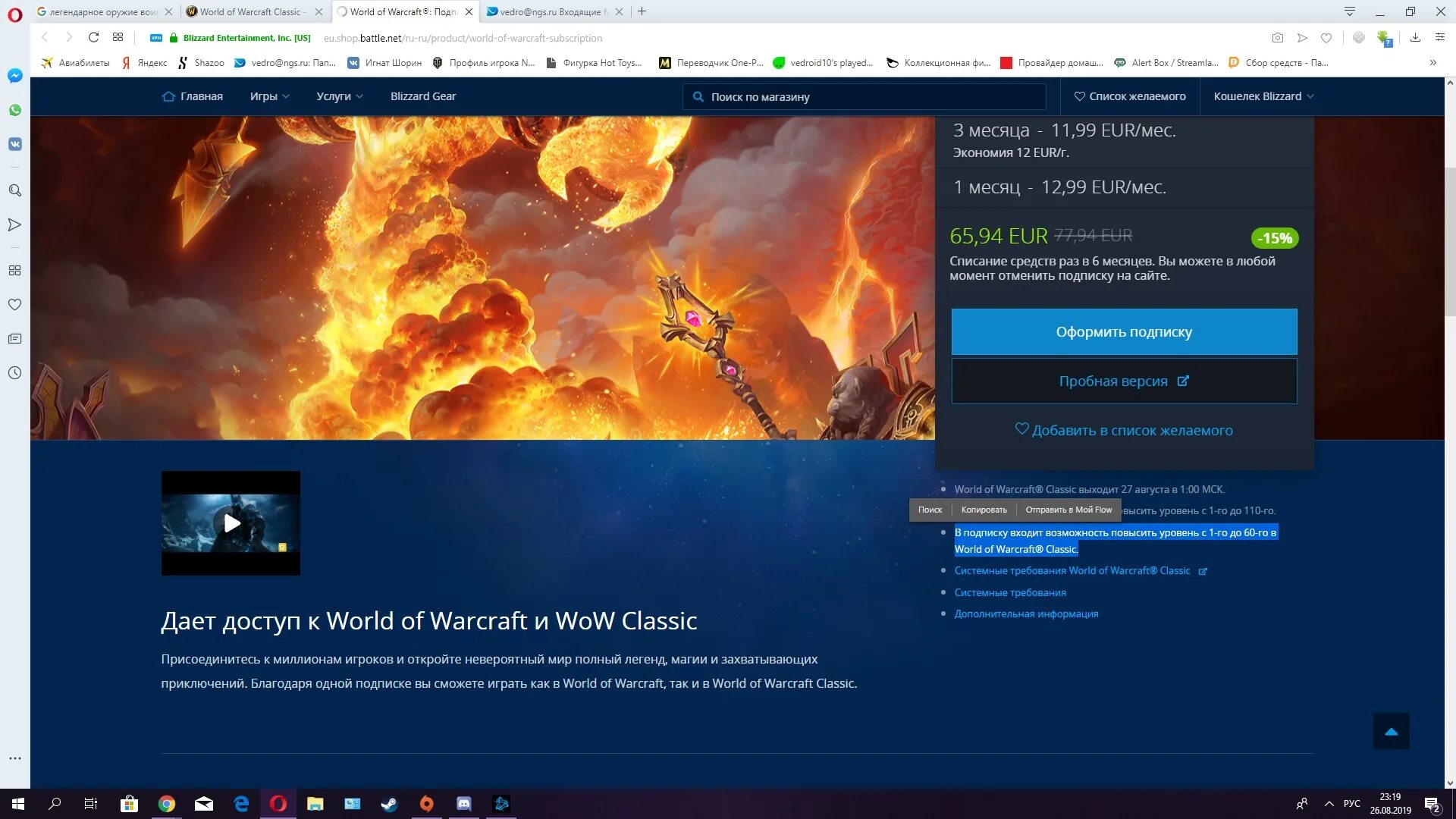This screenshot has height=819, width=1456.
Task: Open Alert Box / Streamlabs bookmark
Action: pos(1166,63)
